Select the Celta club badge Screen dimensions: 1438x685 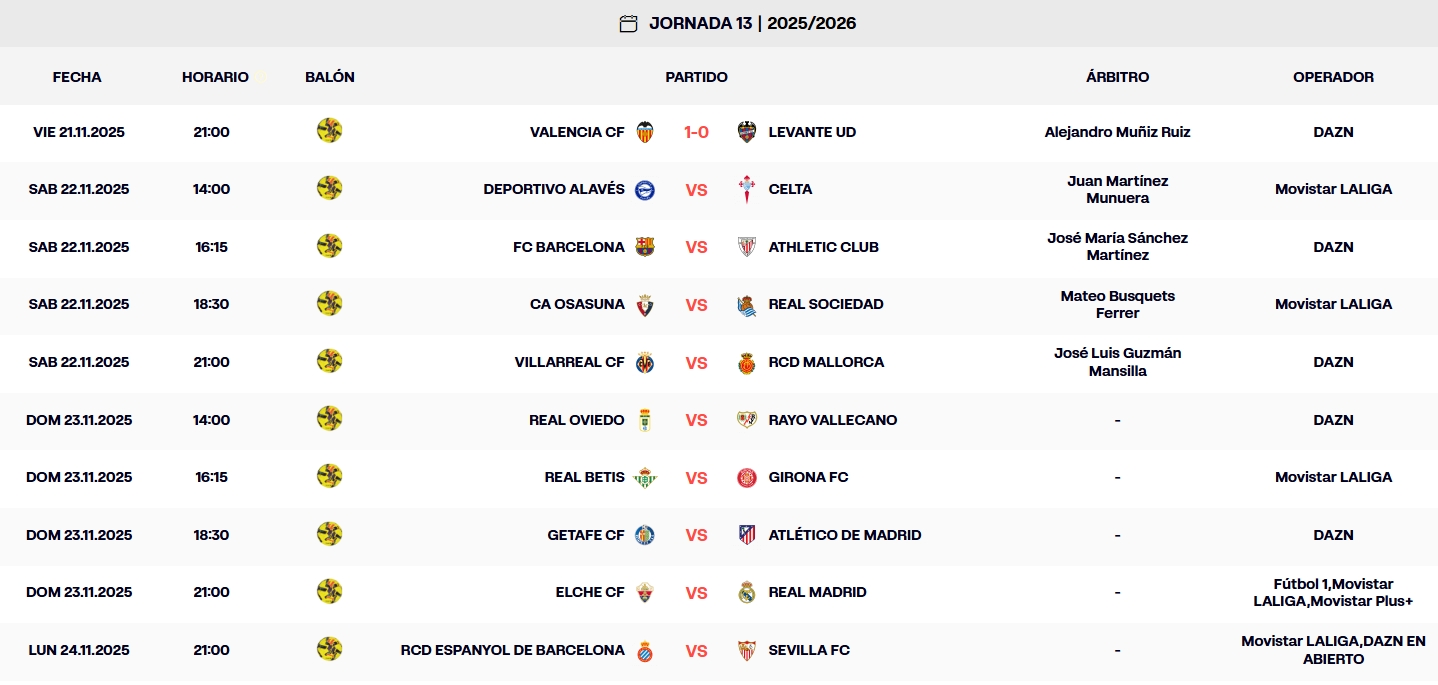(747, 189)
